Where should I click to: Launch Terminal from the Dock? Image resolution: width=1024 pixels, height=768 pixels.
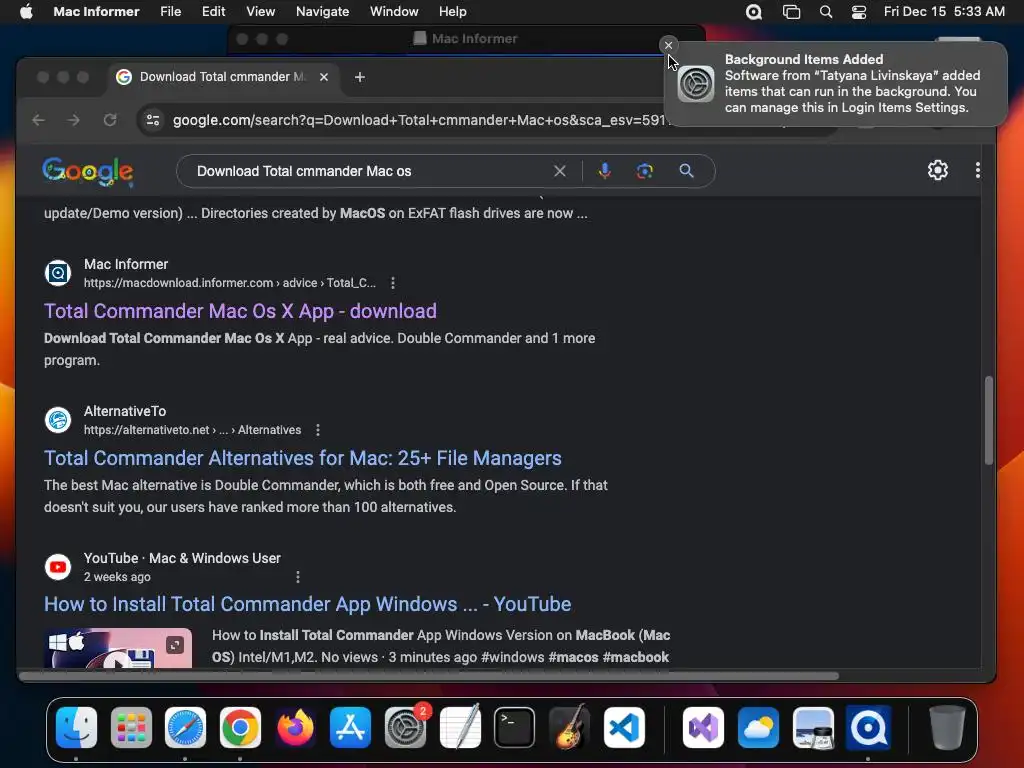coord(515,728)
